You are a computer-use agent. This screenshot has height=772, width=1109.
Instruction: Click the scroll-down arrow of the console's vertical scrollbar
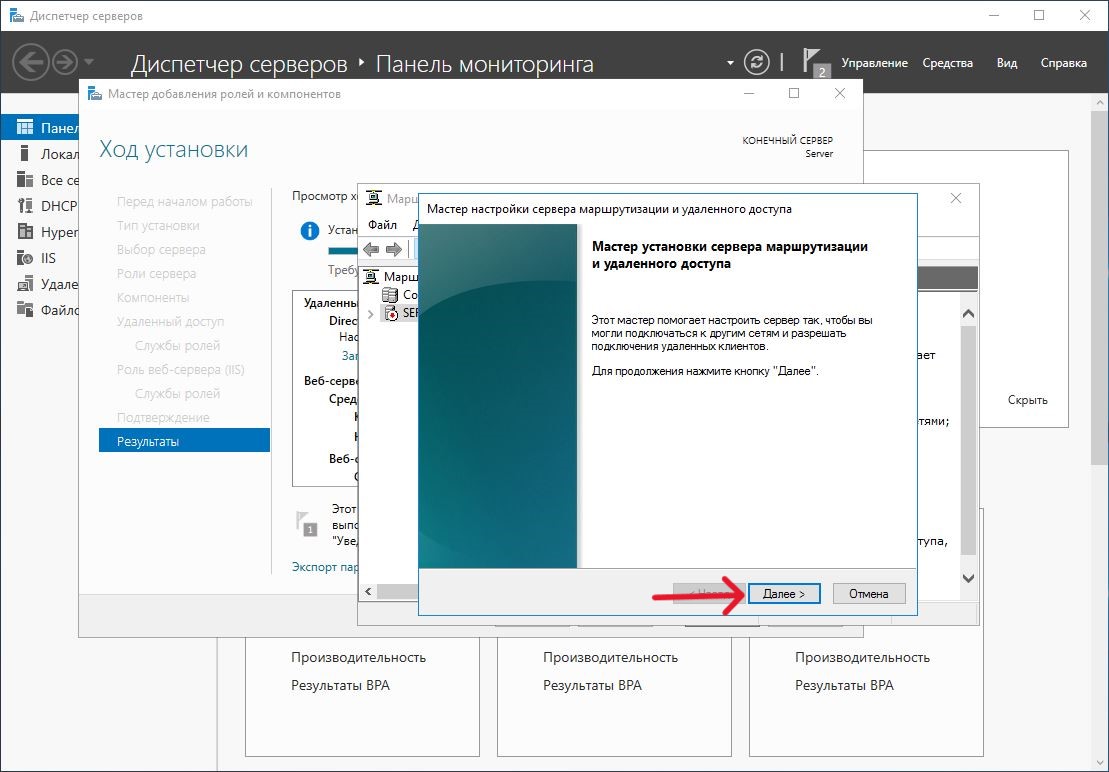point(968,578)
